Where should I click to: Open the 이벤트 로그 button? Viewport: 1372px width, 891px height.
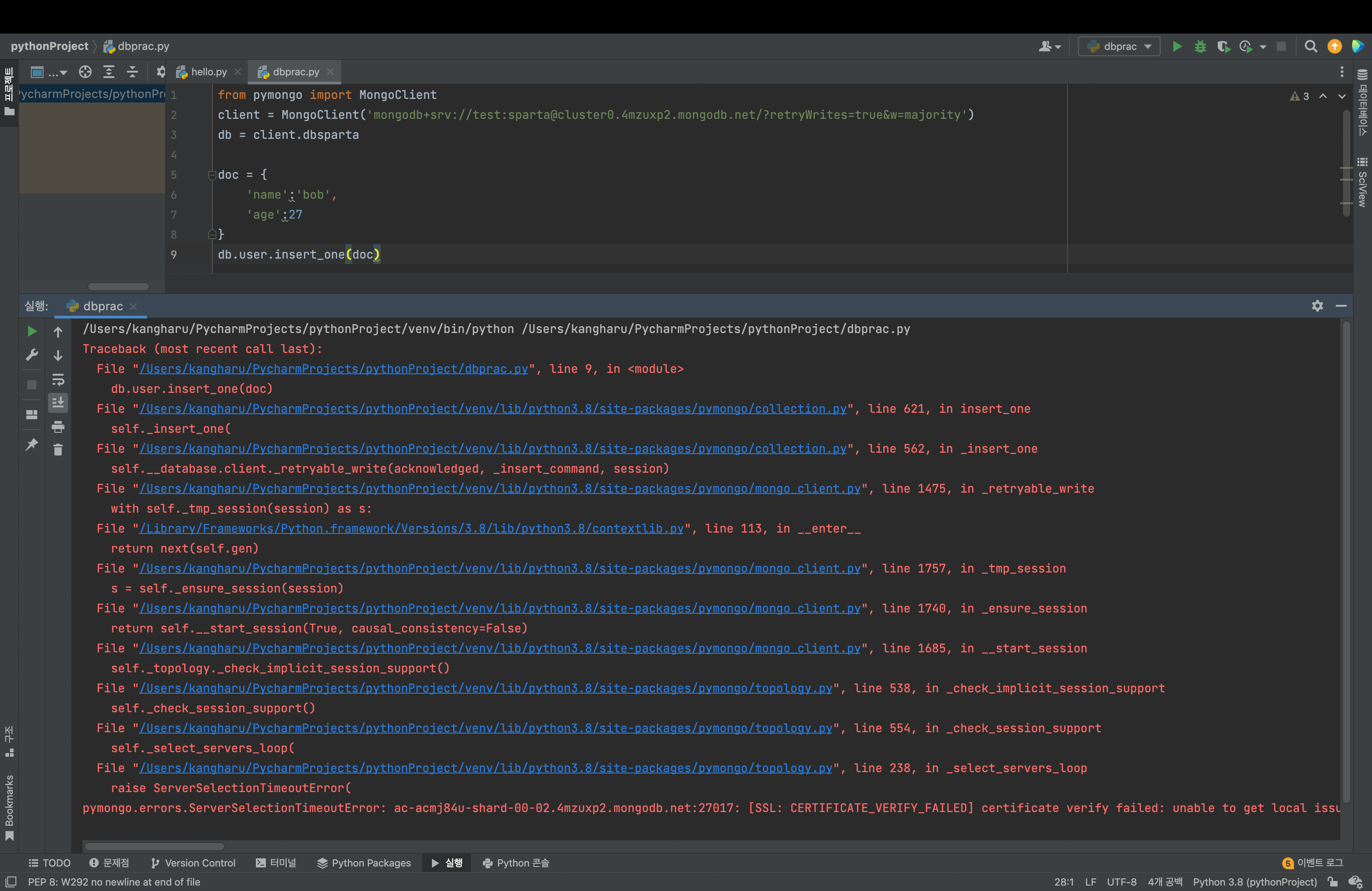click(x=1313, y=863)
